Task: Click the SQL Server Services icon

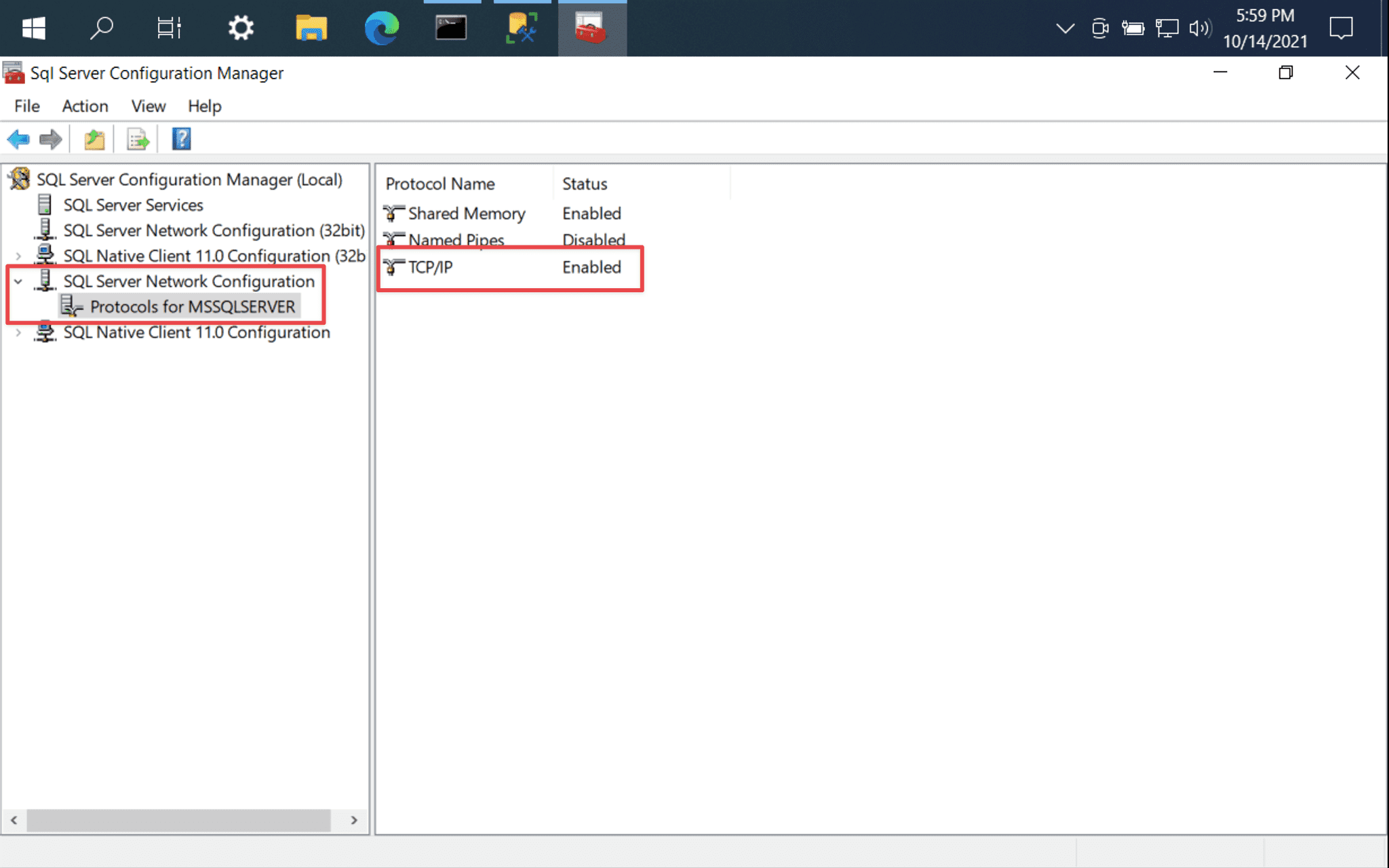Action: coord(45,205)
